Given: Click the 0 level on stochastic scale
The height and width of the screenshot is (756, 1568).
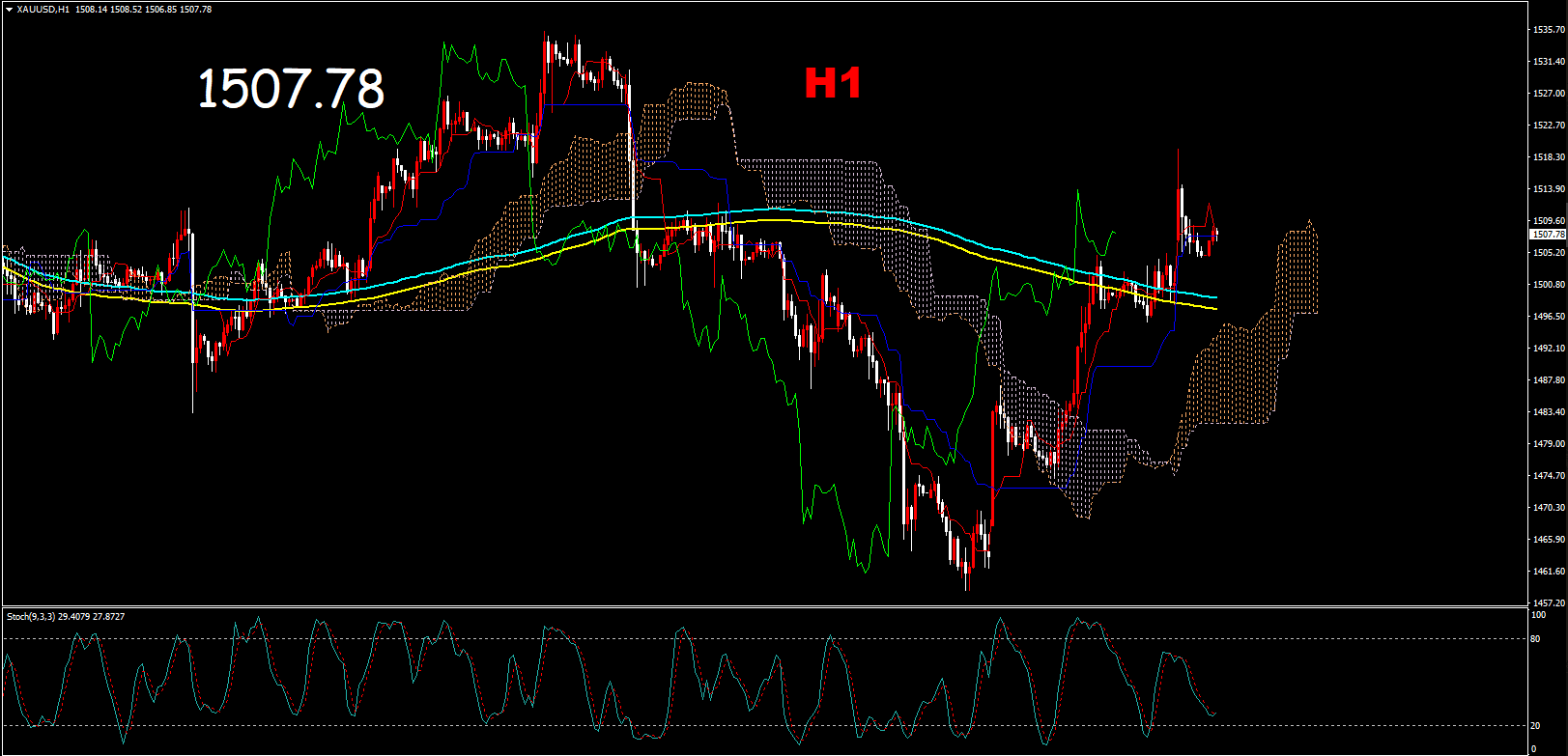Looking at the screenshot, I should (1535, 749).
